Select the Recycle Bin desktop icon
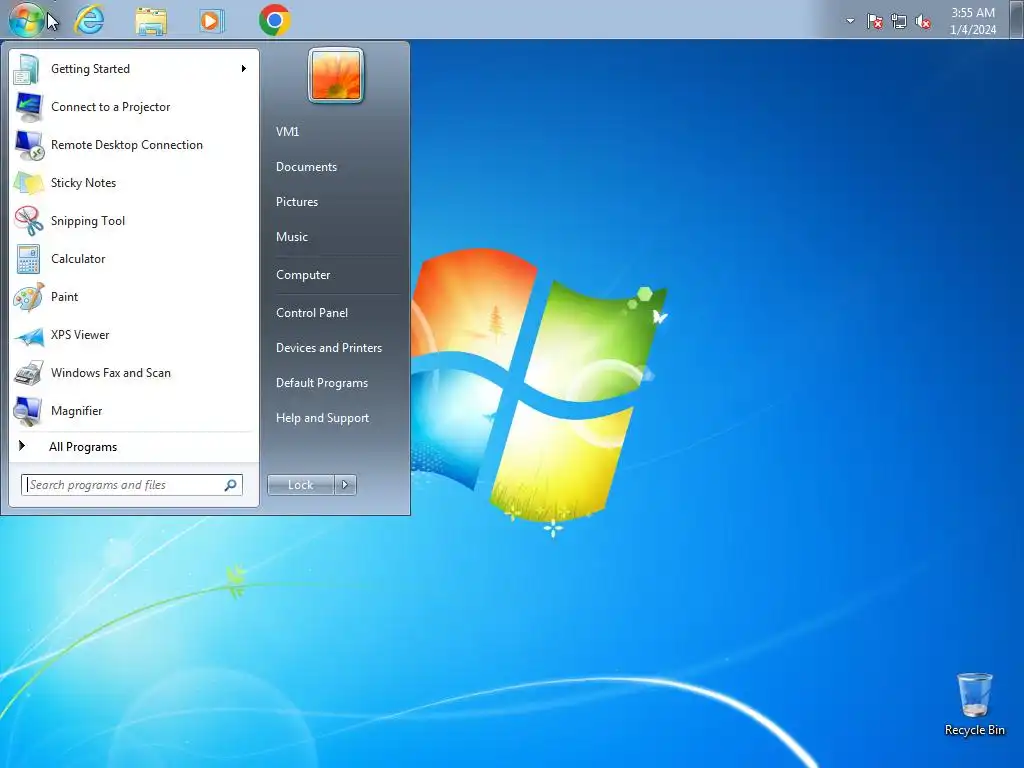This screenshot has width=1024, height=768. click(x=974, y=704)
